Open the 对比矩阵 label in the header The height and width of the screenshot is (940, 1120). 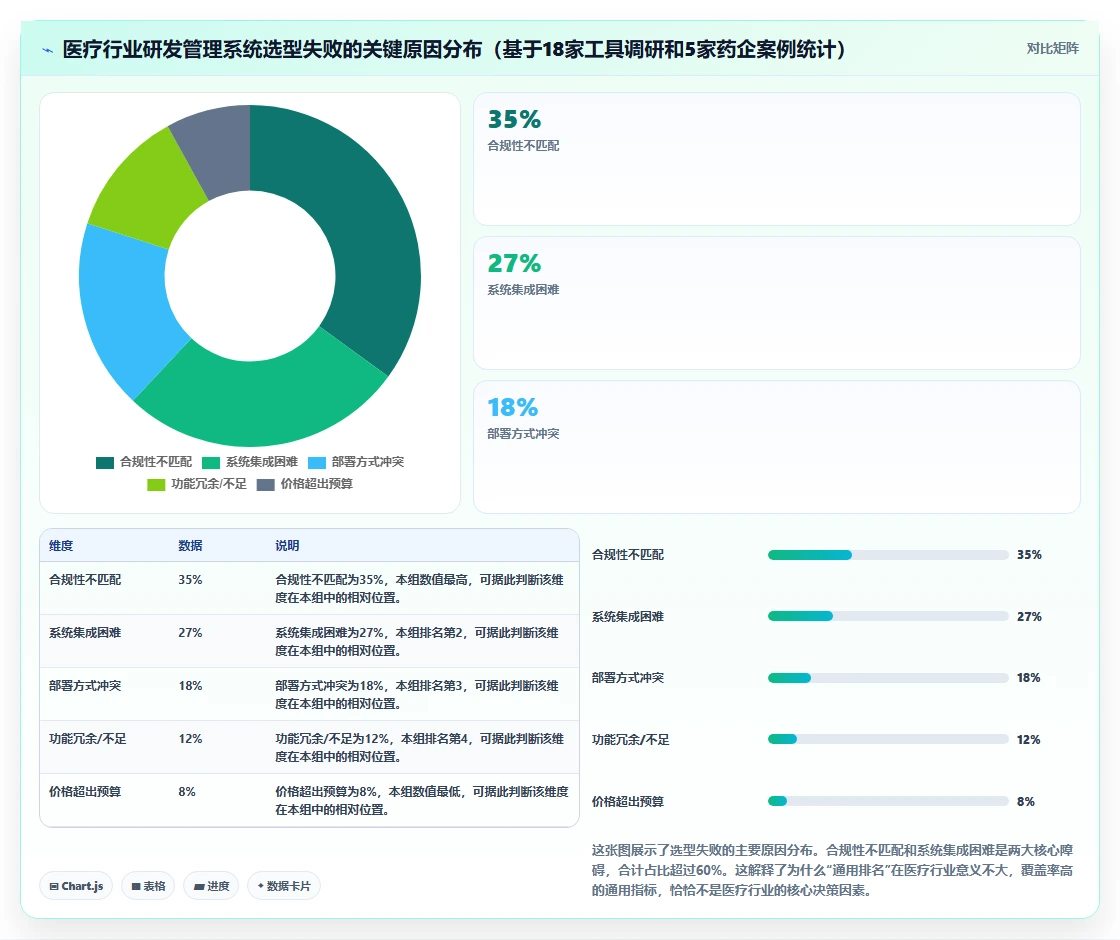coord(1052,49)
